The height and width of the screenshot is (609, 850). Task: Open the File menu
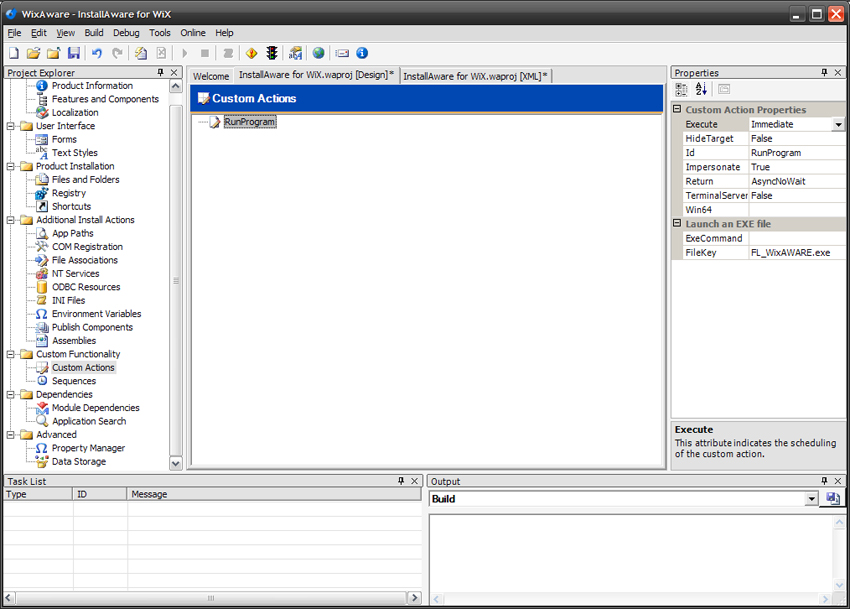14,33
